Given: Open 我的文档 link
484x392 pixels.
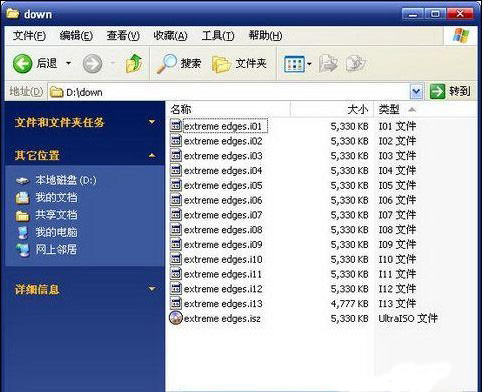Looking at the screenshot, I should click(x=56, y=198).
